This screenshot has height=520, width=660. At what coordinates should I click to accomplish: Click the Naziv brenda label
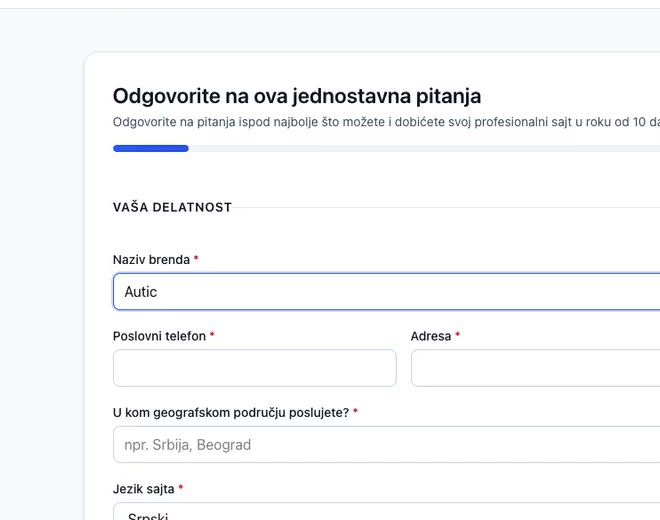coord(152,259)
